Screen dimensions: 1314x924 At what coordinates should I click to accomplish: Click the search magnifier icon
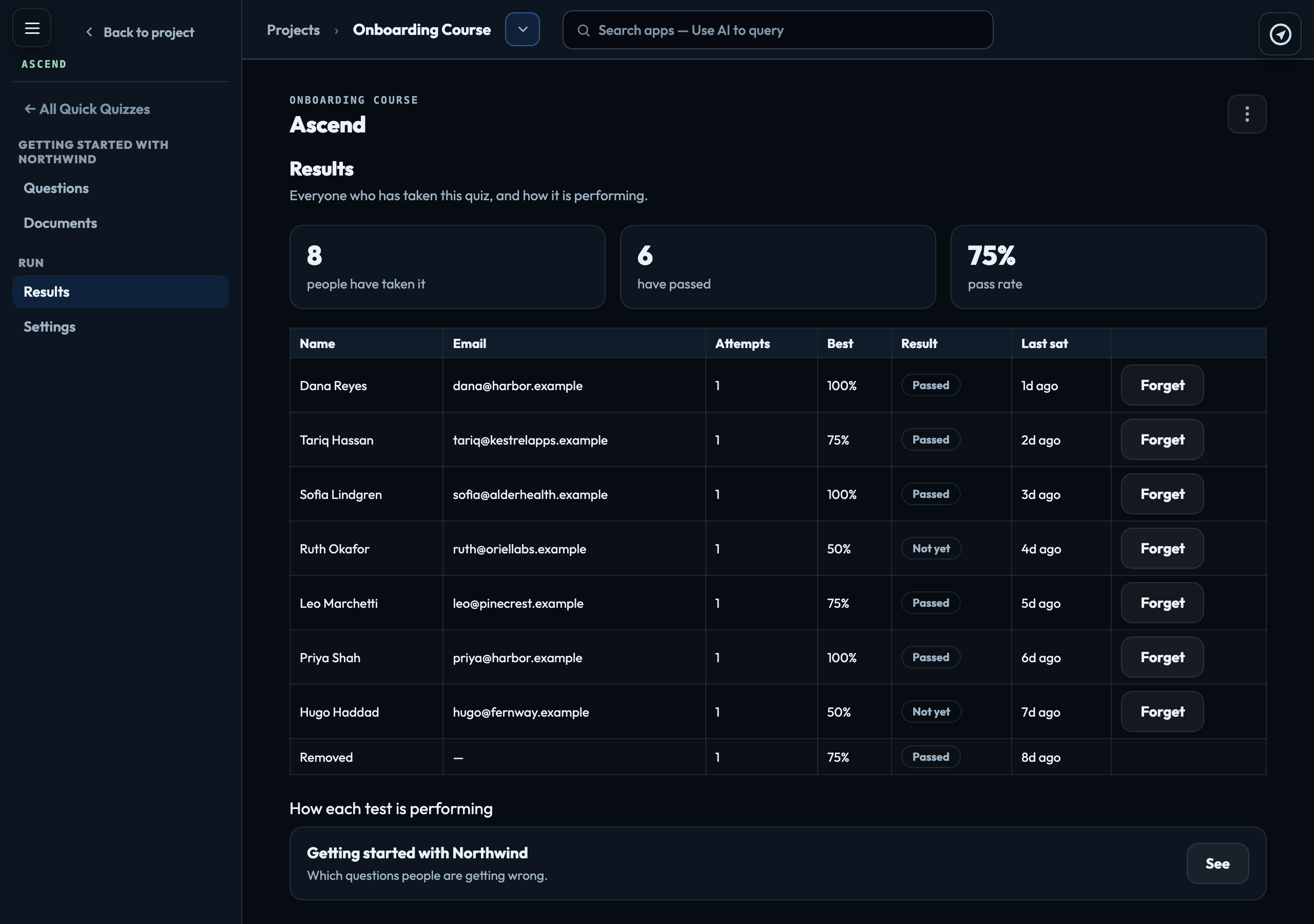(583, 30)
